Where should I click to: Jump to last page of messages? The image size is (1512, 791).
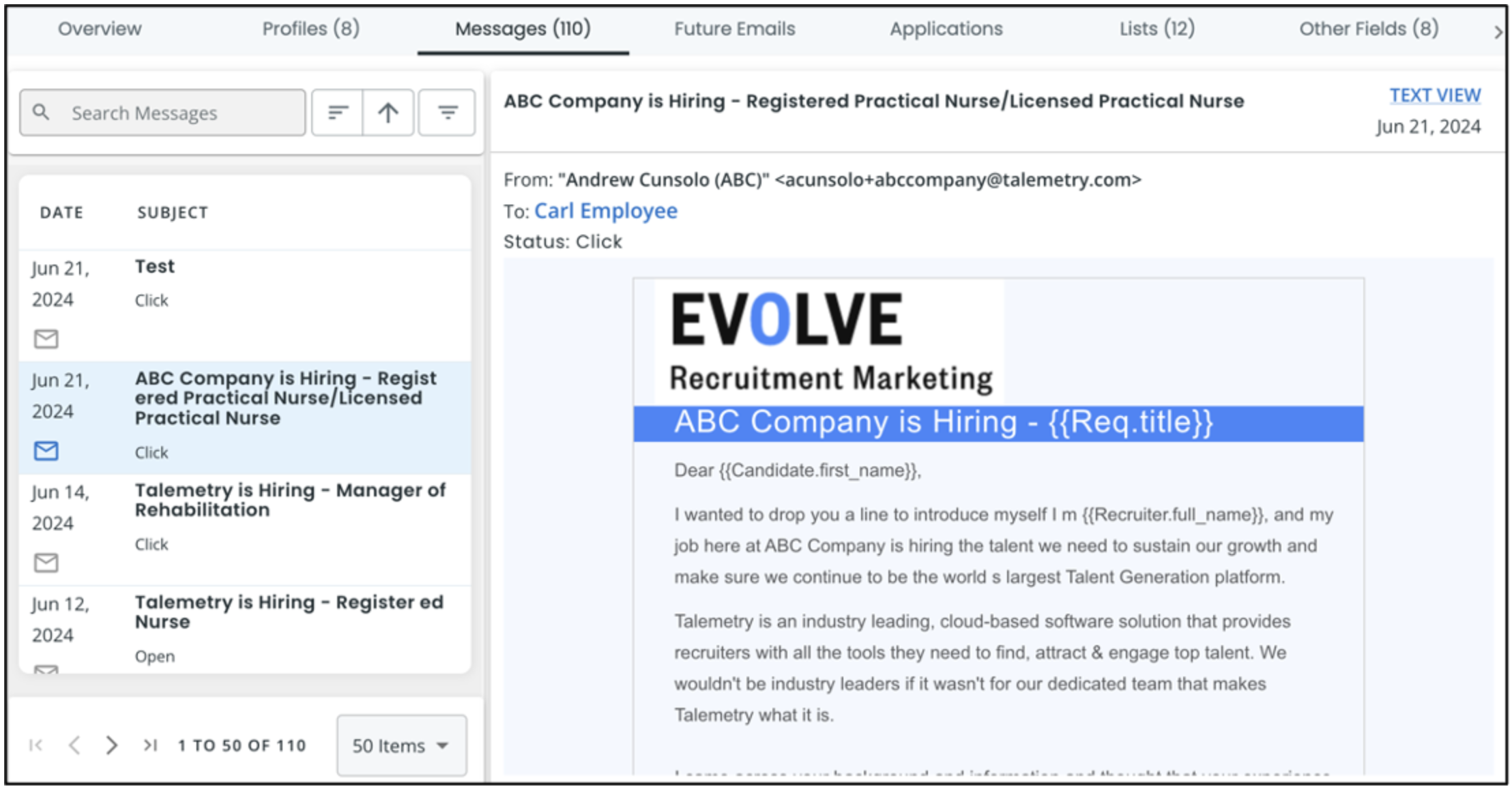[151, 745]
